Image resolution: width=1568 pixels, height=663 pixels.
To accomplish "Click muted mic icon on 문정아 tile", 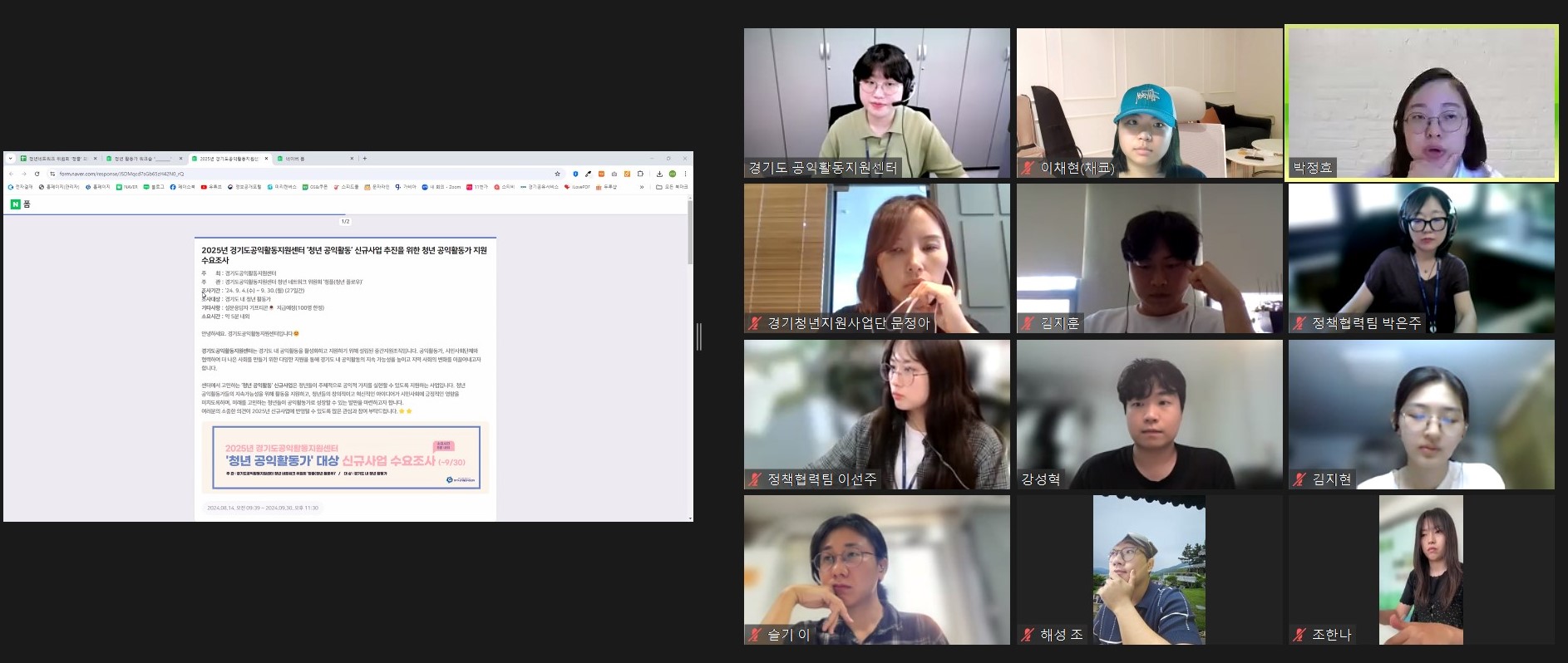I will point(755,323).
